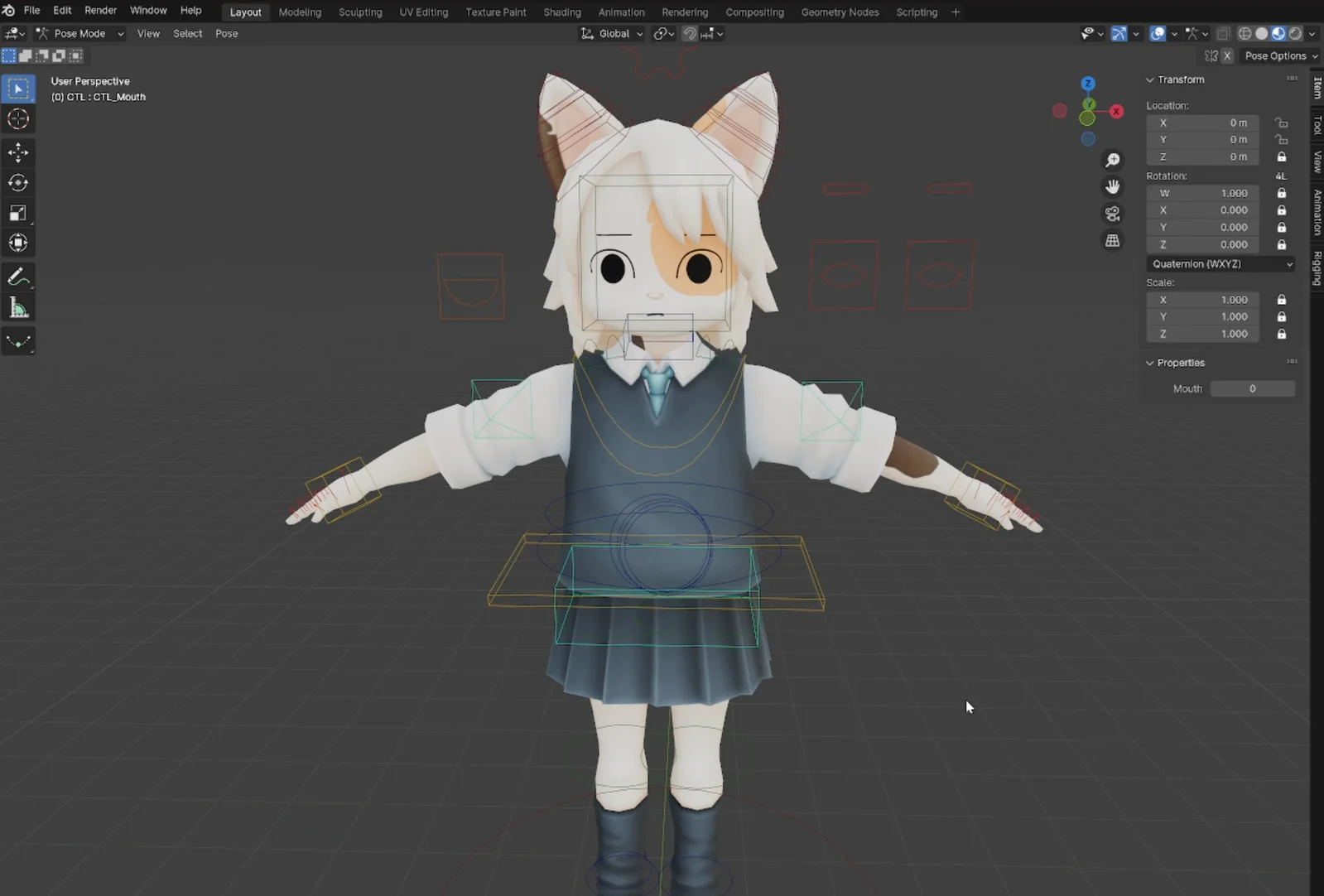This screenshot has height=896, width=1324.
Task: Open the editor type dropdown
Action: point(15,33)
